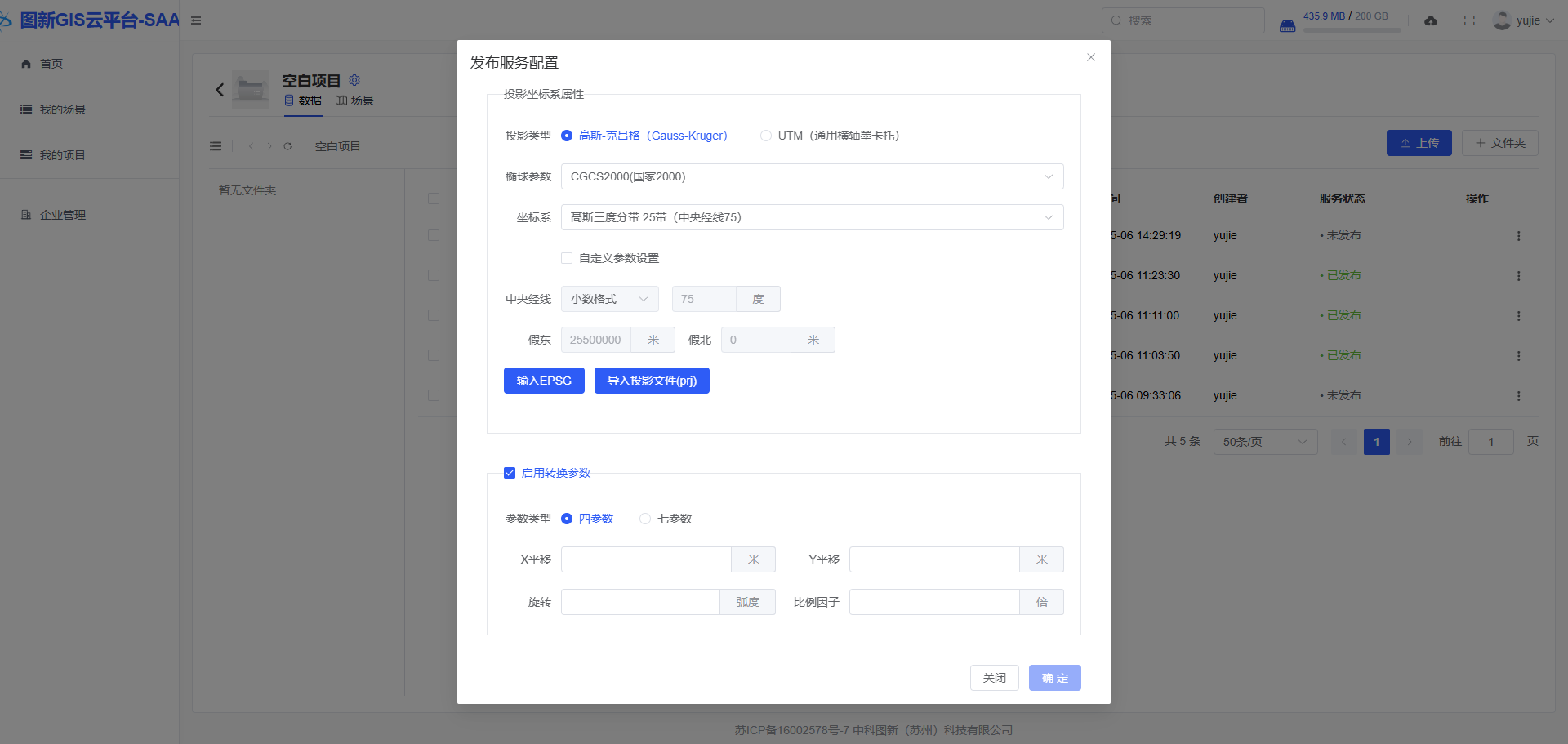
Task: Switch to the 场景 tab
Action: tap(354, 100)
